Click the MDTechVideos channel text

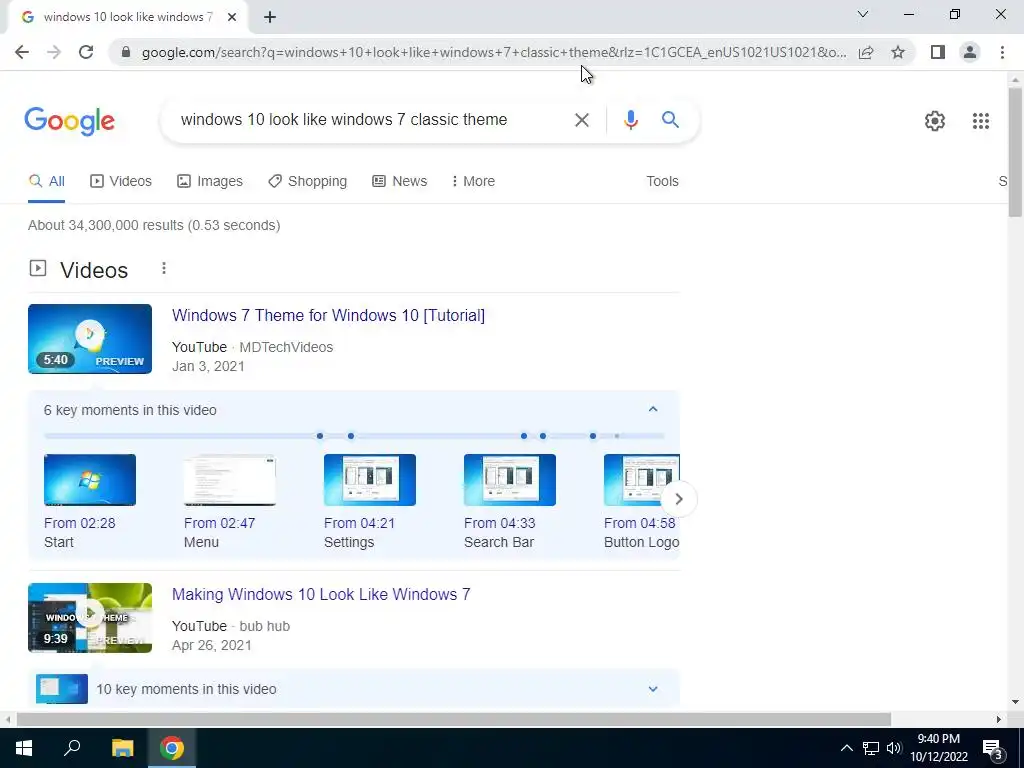click(x=286, y=347)
